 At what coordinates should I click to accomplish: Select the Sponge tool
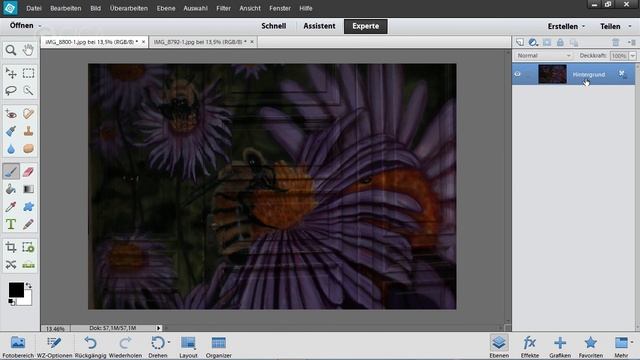[x=28, y=149]
